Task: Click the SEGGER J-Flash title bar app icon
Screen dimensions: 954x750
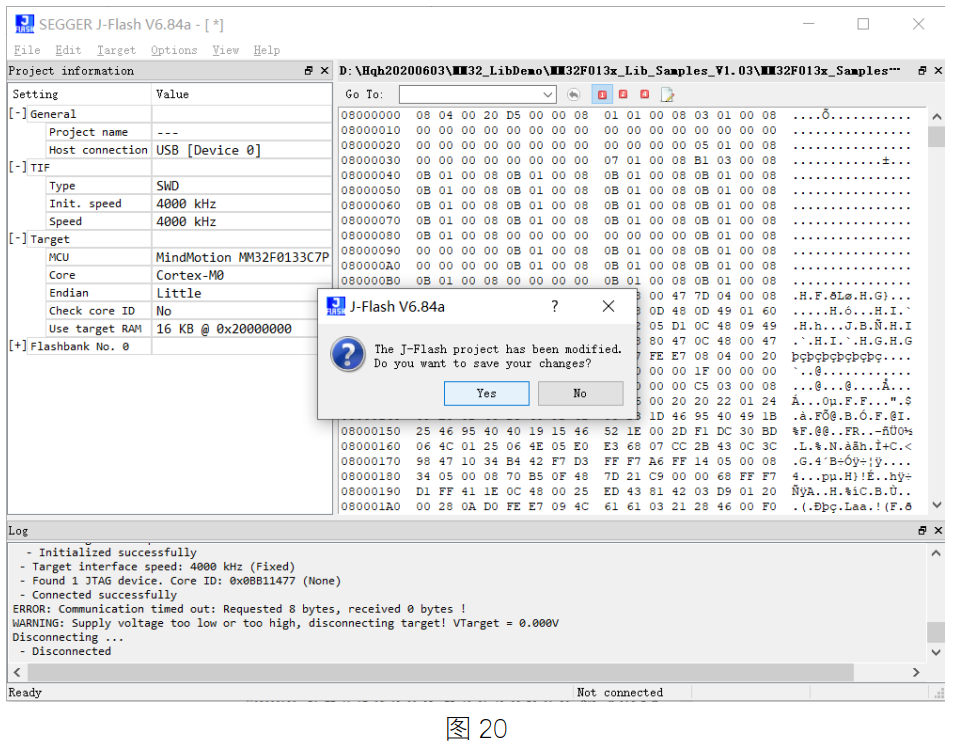Action: click(24, 24)
